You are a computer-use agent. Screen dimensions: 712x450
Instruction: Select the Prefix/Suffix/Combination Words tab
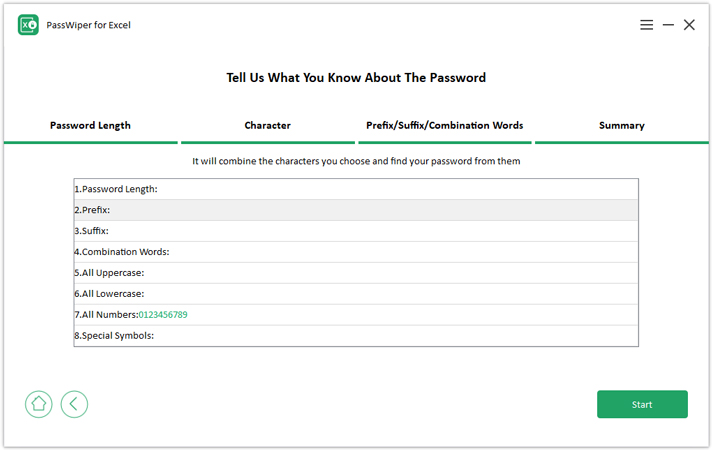coord(445,126)
